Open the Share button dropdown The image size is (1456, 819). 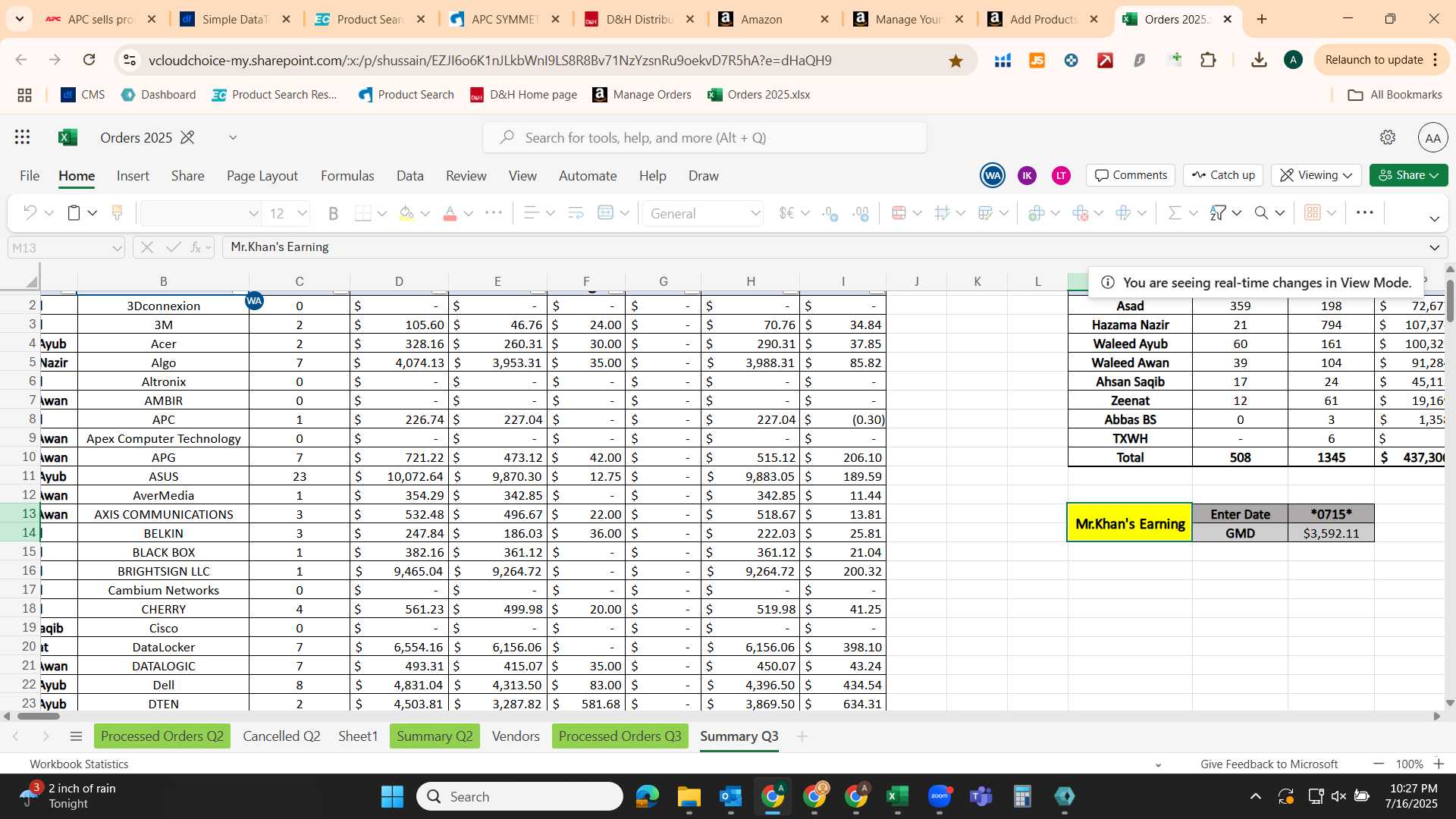point(1409,175)
